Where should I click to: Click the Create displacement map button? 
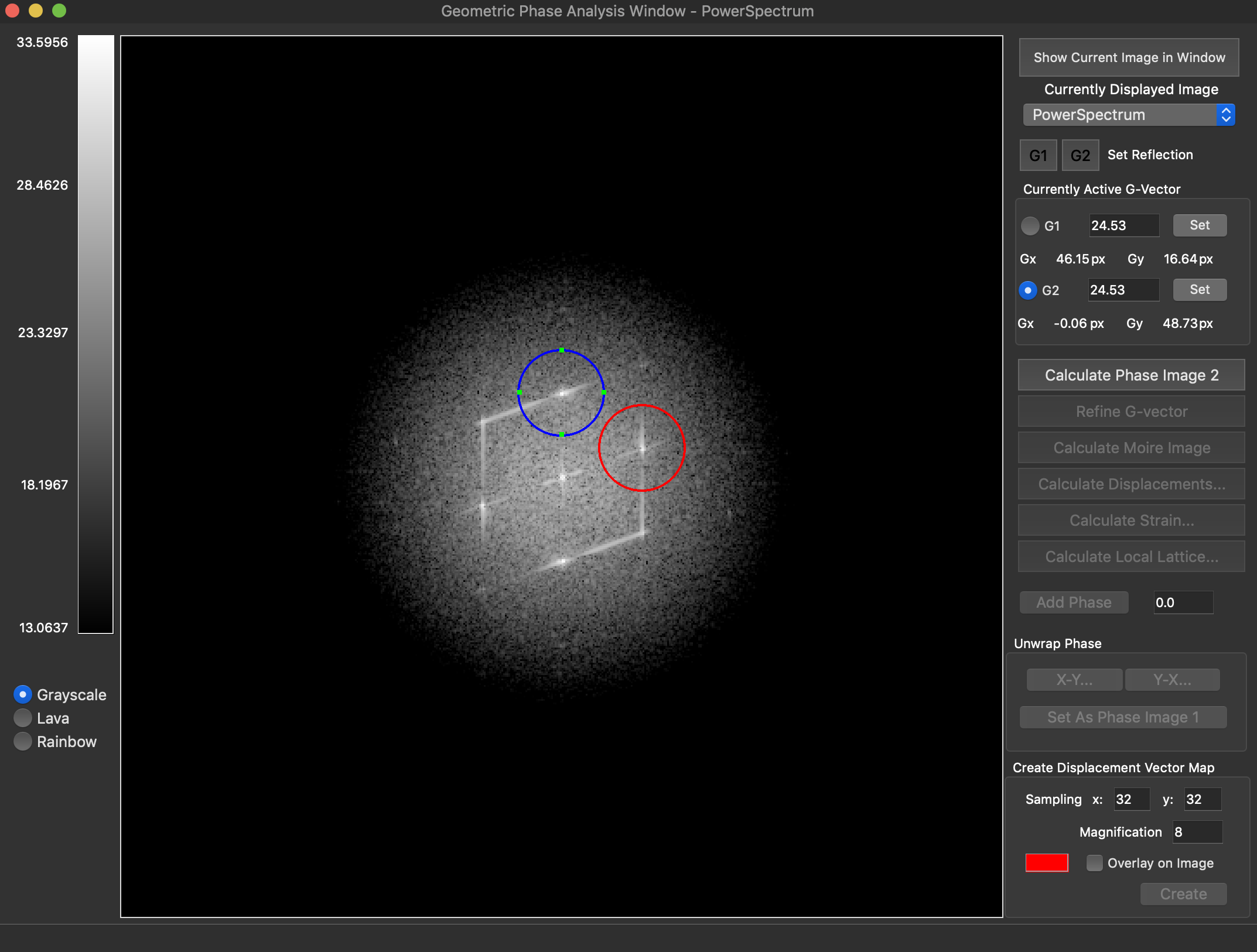point(1183,894)
